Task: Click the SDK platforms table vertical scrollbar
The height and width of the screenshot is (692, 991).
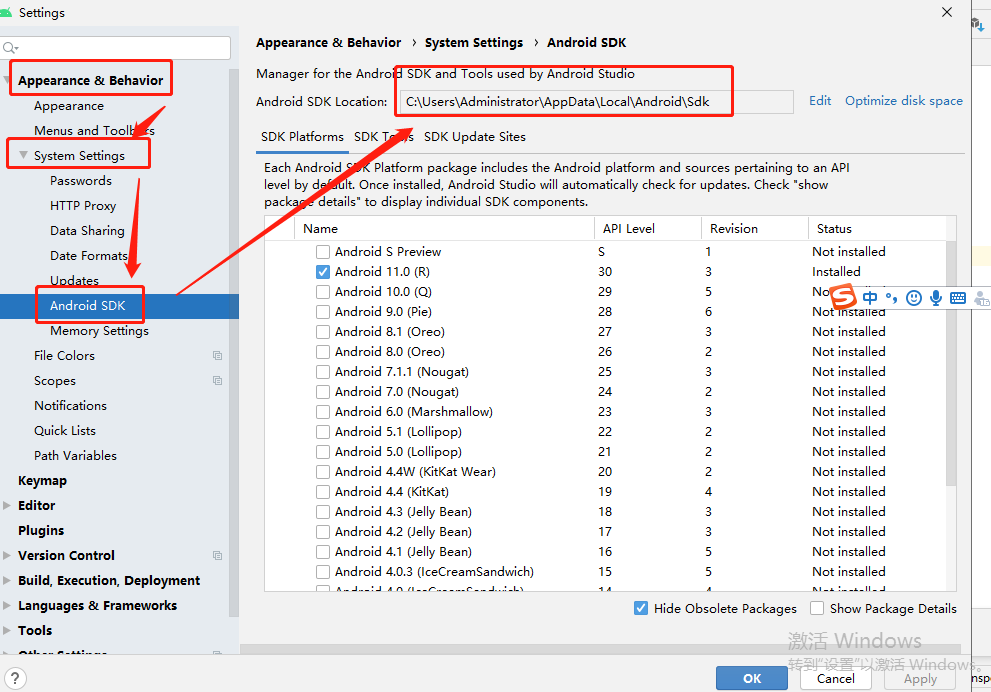Action: point(951,363)
